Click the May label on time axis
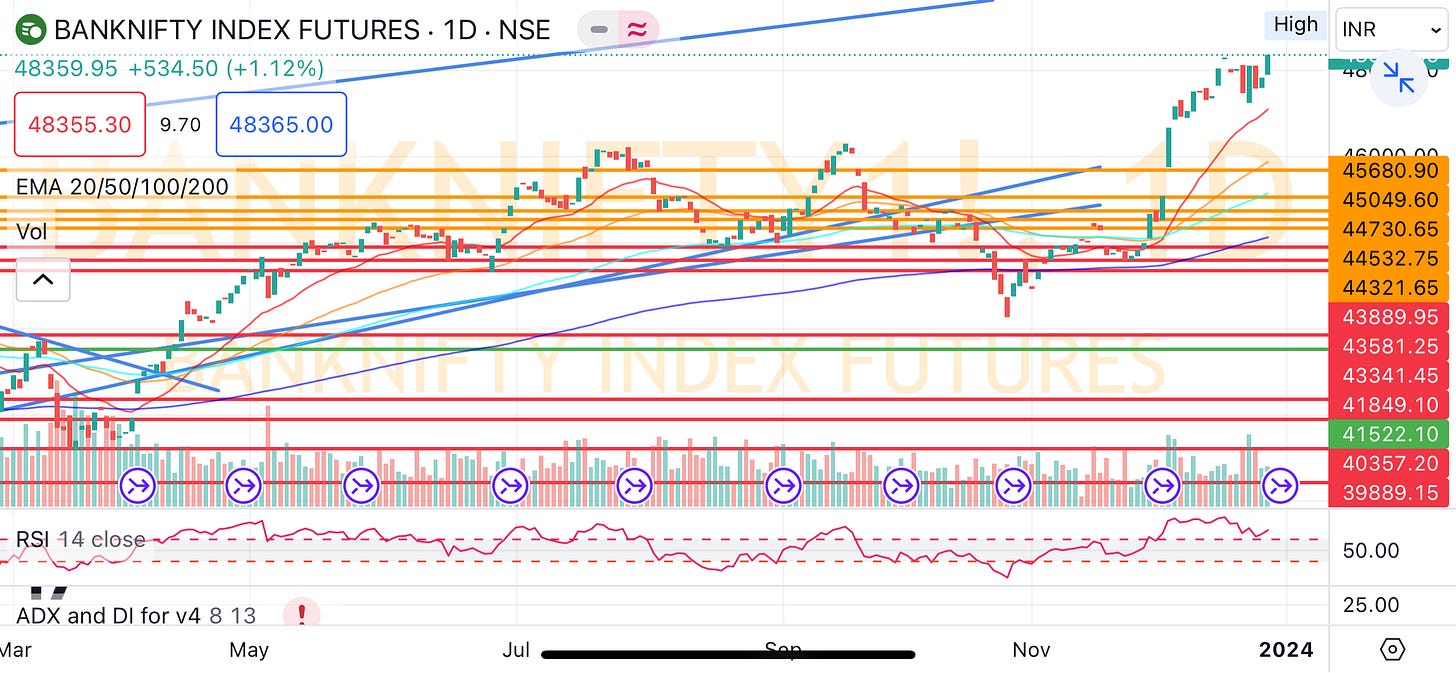 click(x=248, y=650)
